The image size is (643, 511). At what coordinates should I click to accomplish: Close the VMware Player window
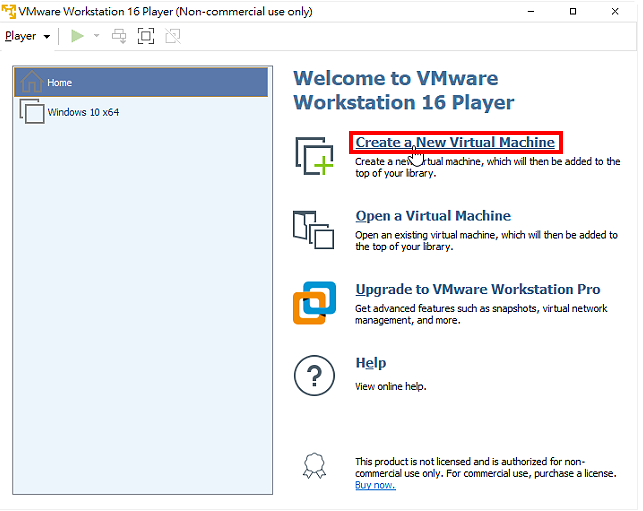615,11
